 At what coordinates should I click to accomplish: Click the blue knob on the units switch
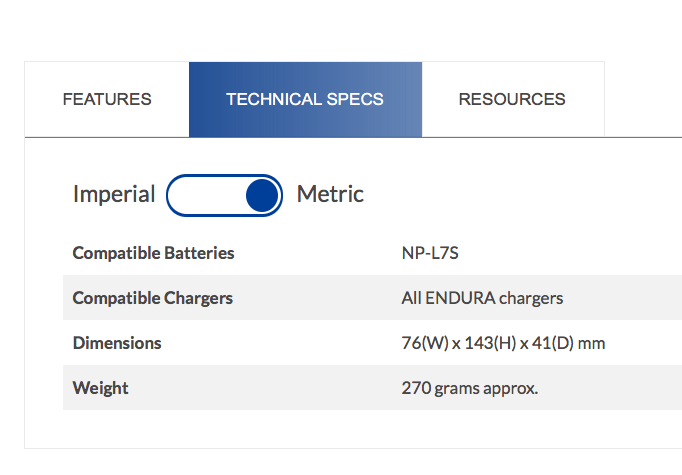[262, 195]
